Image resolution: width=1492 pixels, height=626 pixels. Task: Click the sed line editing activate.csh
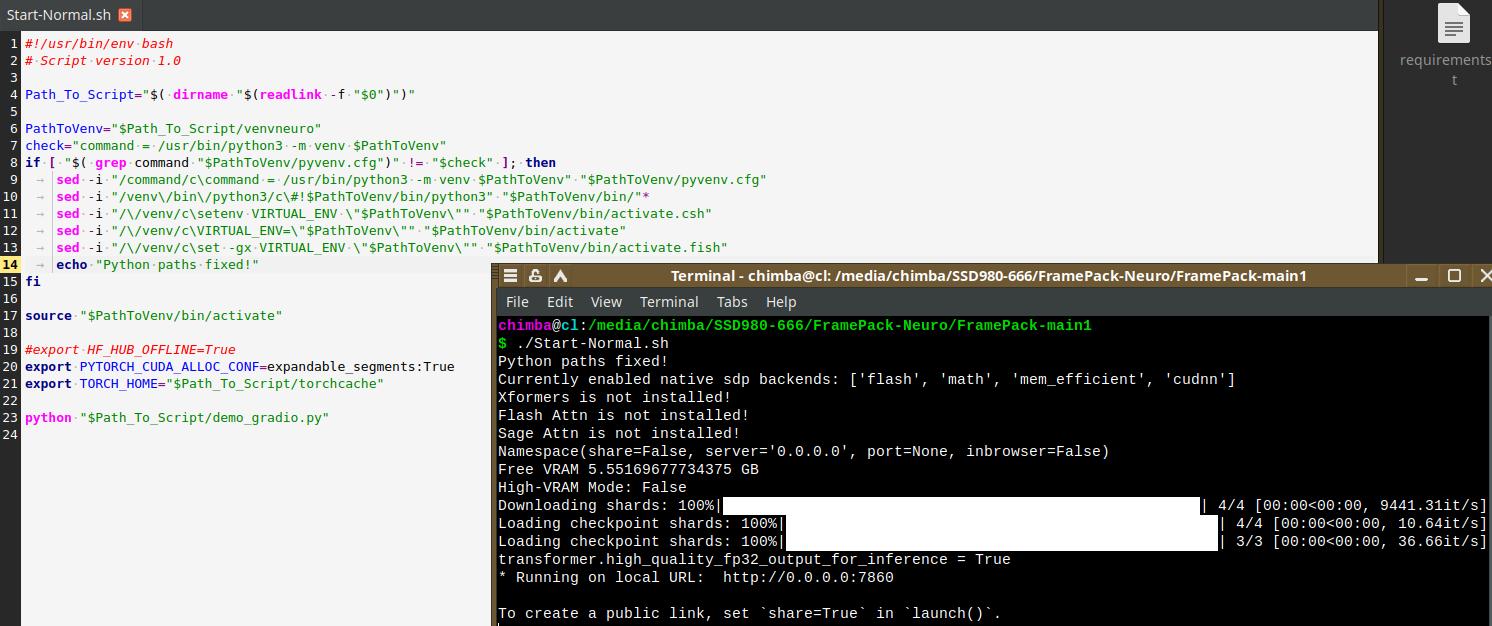tap(384, 213)
